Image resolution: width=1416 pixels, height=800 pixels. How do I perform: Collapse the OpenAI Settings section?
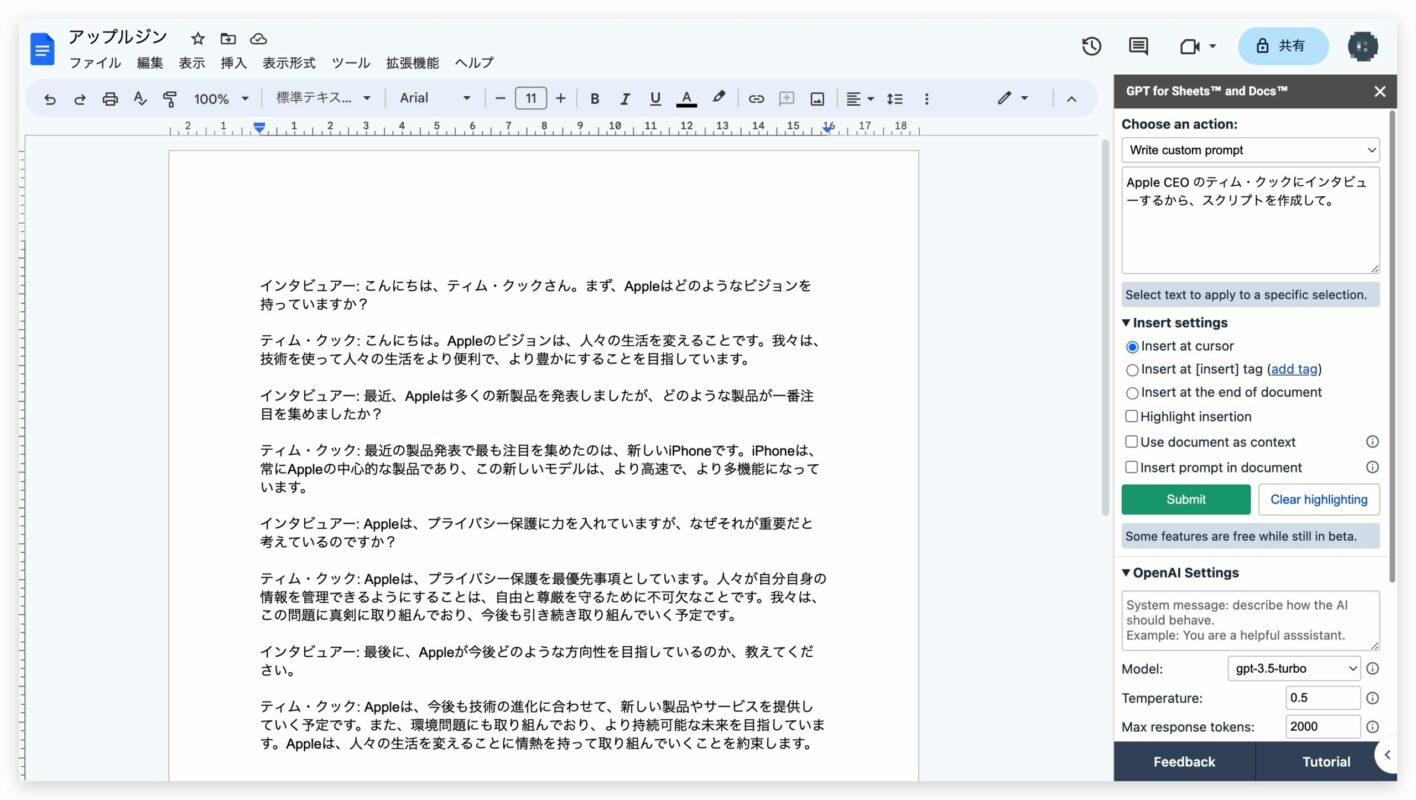point(1180,573)
